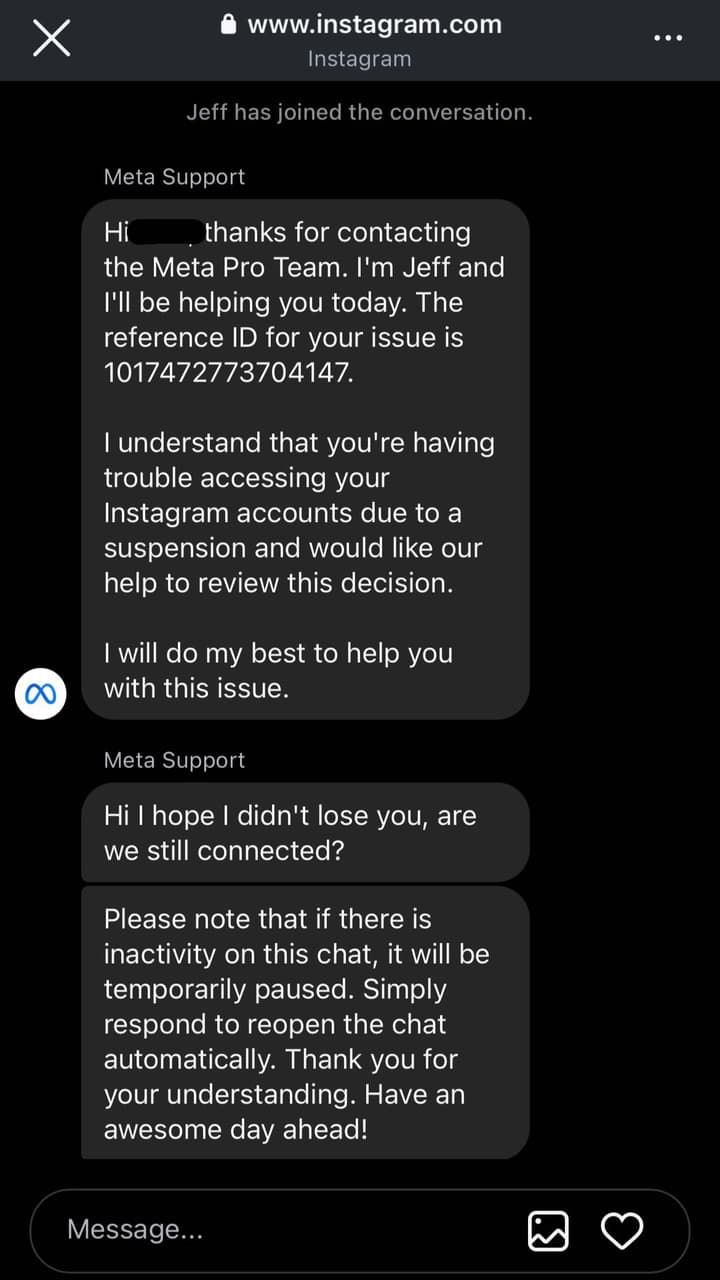This screenshot has width=720, height=1280.
Task: Tap the 'are we still connected?' message bubble
Action: click(x=305, y=832)
